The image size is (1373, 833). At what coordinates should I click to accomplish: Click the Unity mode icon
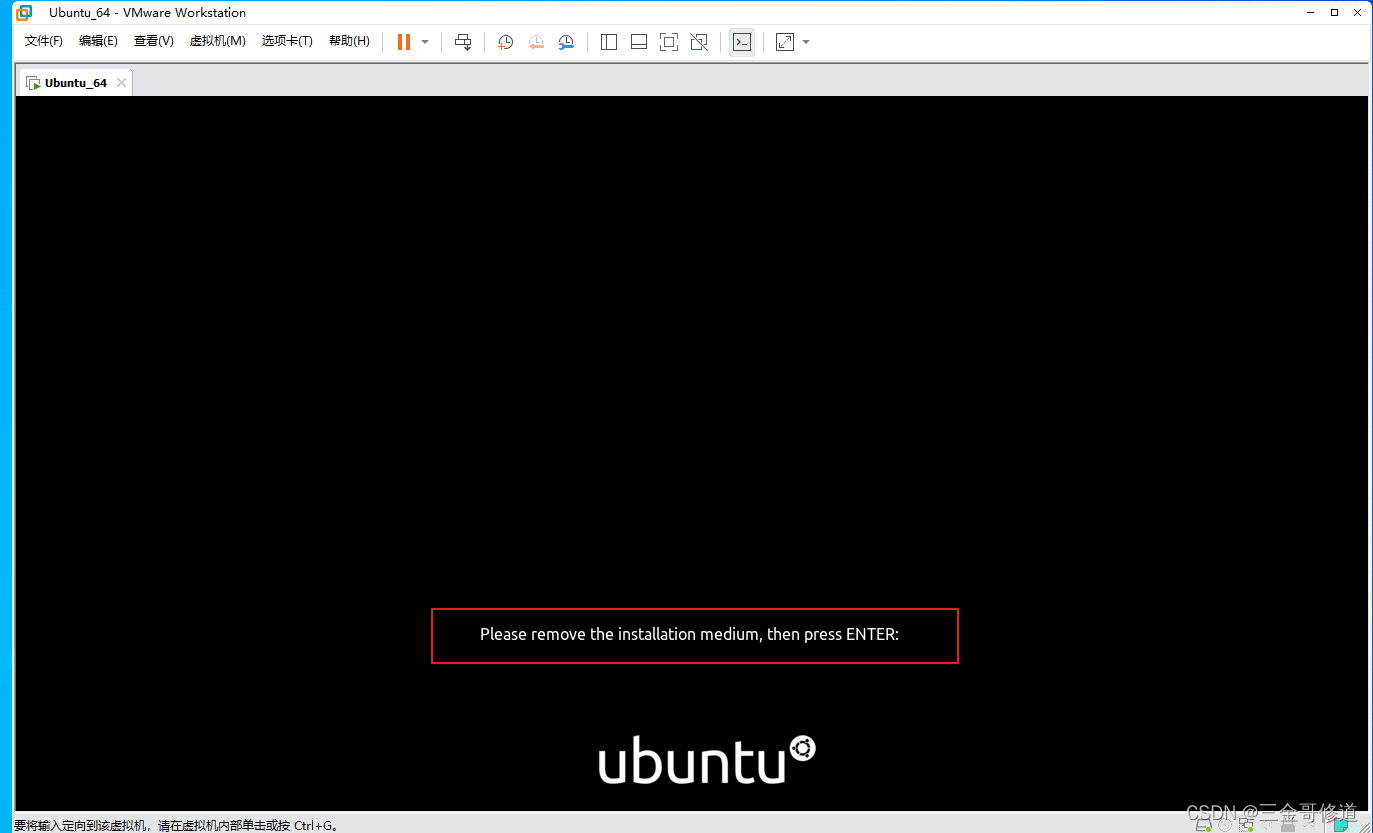pos(699,42)
